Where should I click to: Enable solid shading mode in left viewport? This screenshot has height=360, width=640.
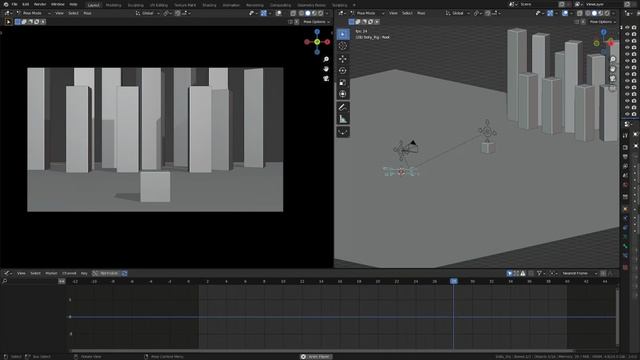click(308, 13)
